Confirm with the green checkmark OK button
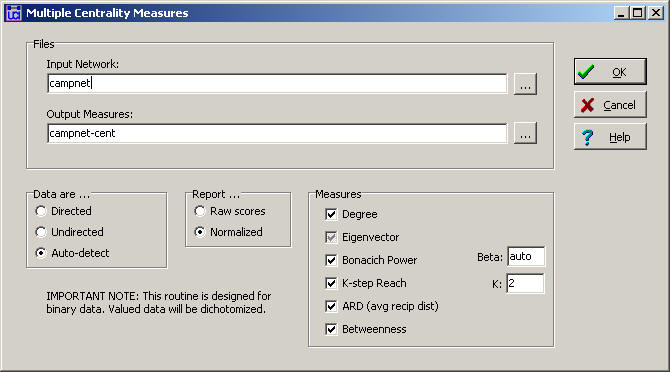This screenshot has width=670, height=372. coord(610,71)
